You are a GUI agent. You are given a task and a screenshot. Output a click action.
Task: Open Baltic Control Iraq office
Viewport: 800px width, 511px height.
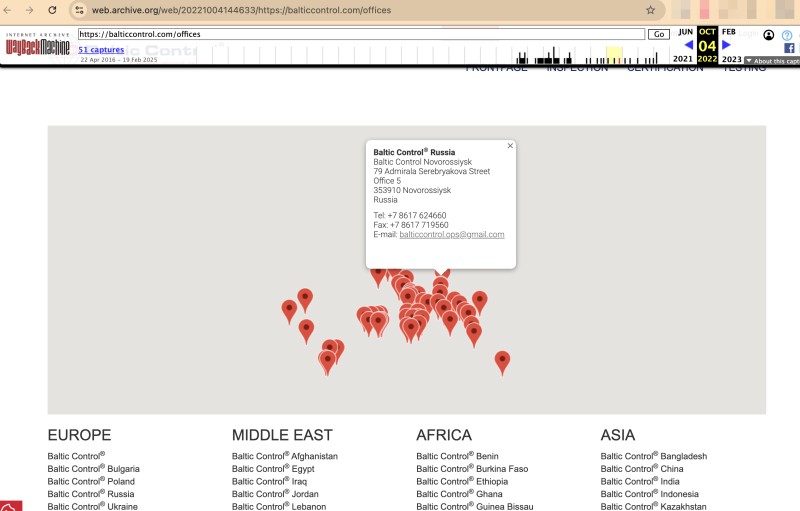point(269,481)
